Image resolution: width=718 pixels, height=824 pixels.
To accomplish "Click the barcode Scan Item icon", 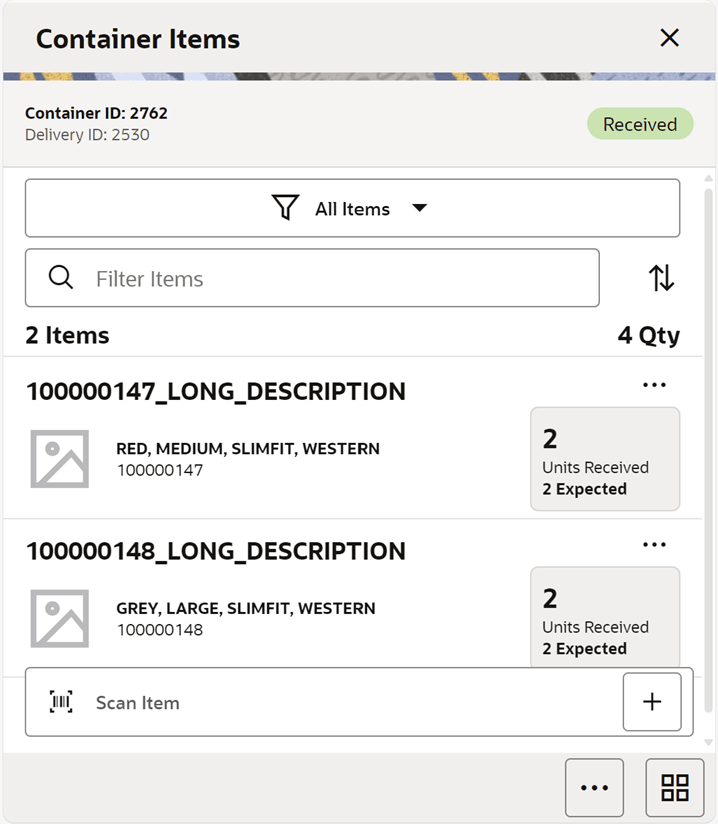I will 60,702.
